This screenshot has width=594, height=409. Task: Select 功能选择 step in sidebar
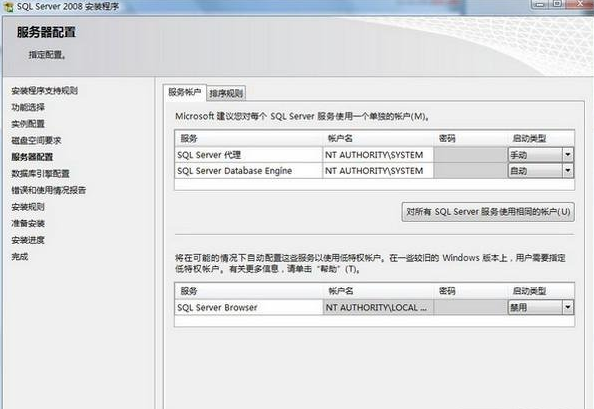coord(28,107)
